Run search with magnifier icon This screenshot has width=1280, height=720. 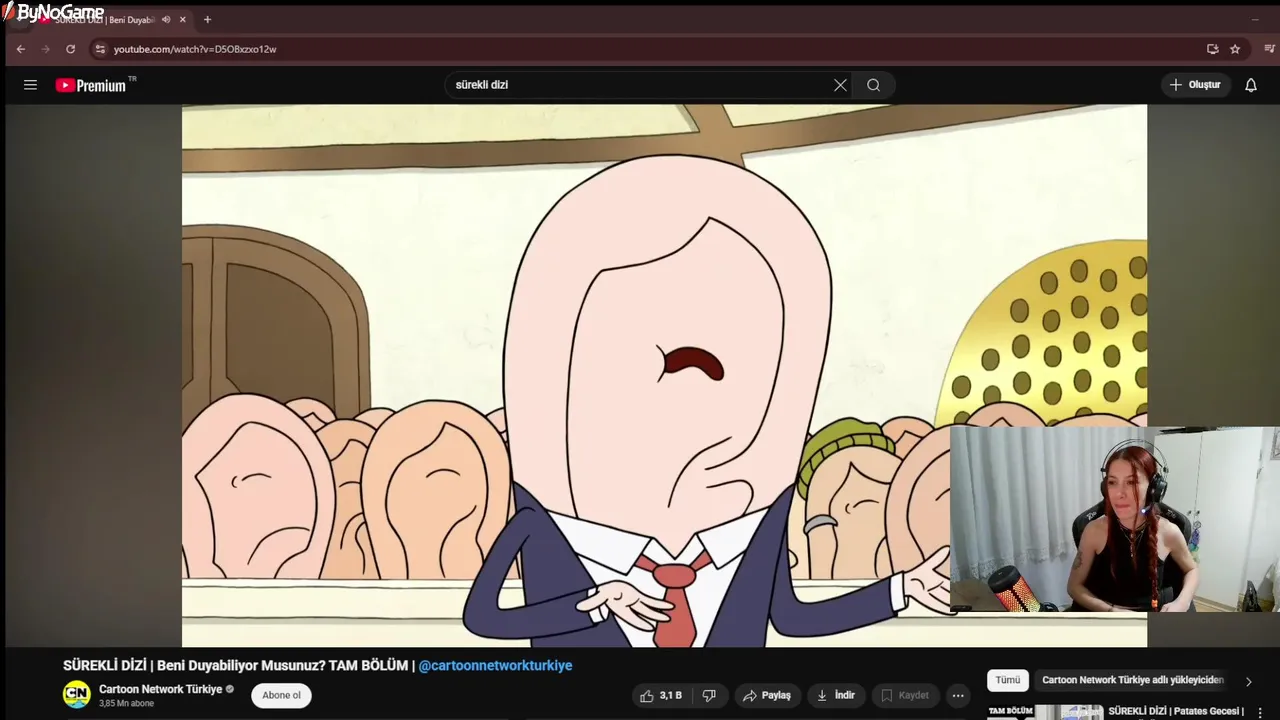click(x=874, y=85)
